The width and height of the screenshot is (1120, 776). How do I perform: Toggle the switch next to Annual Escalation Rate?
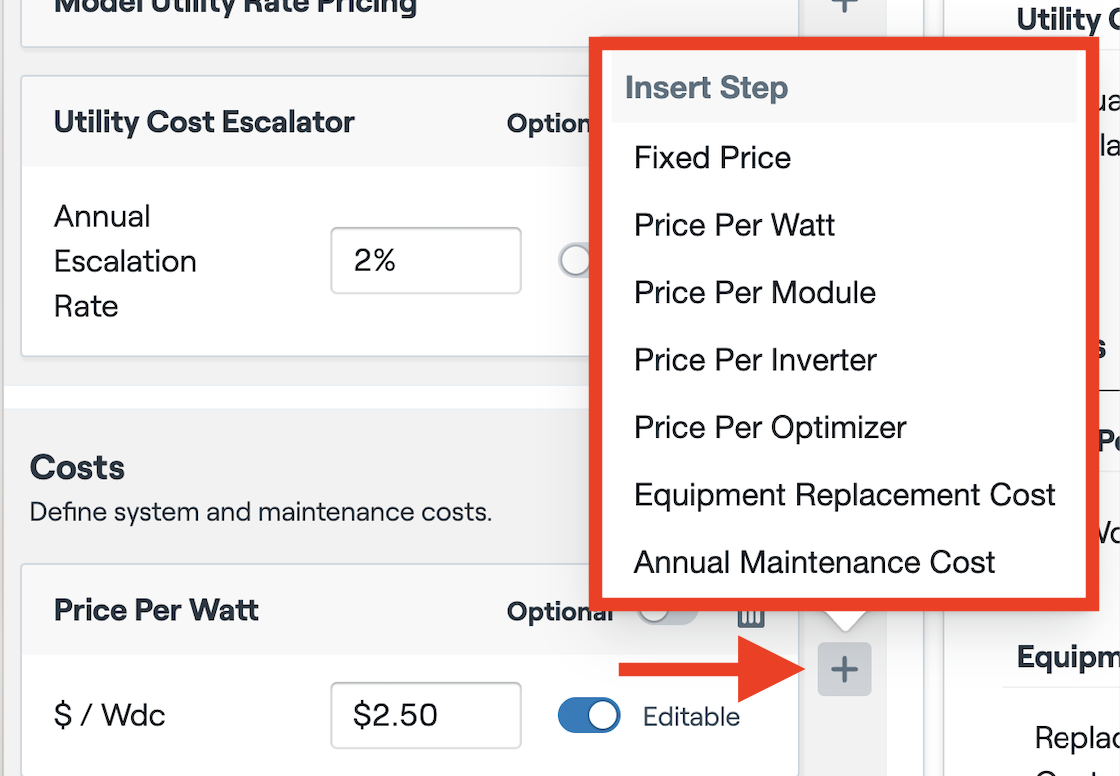point(575,261)
